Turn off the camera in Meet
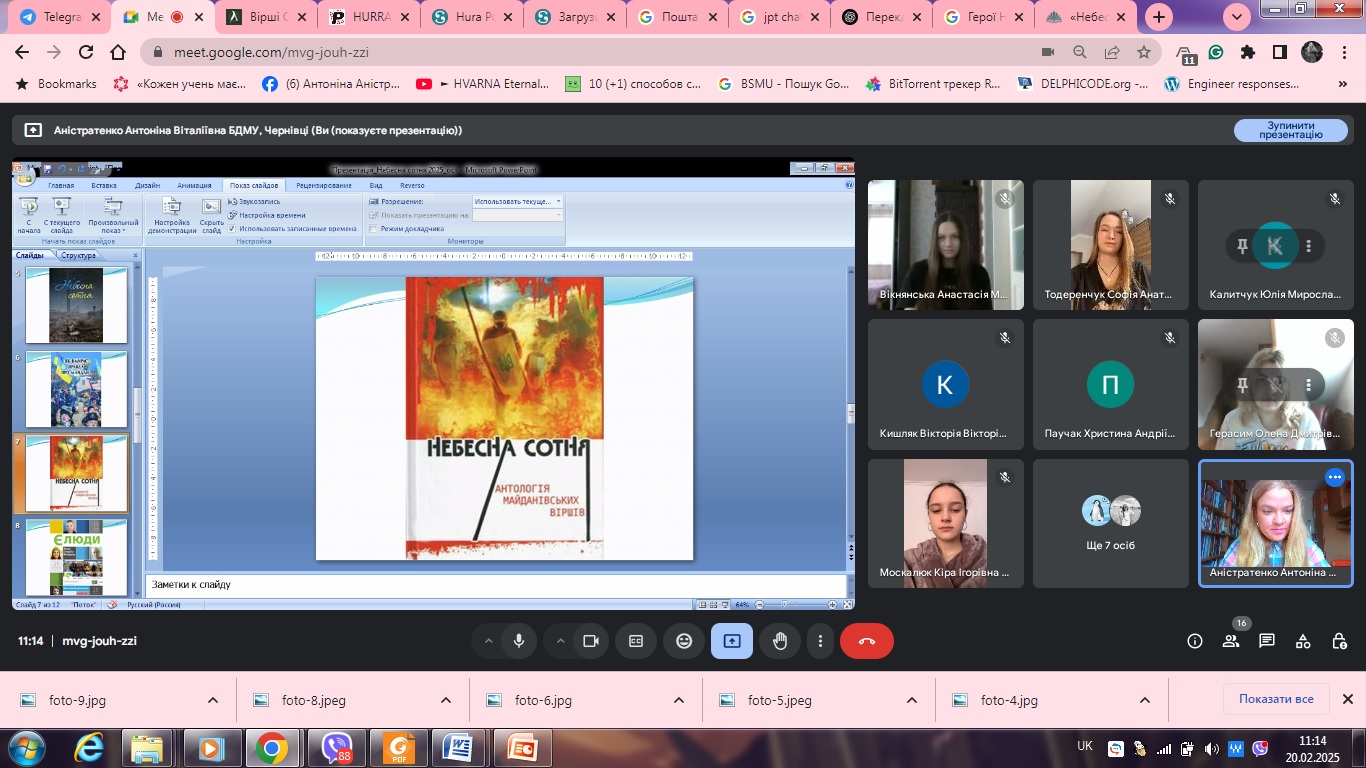The width and height of the screenshot is (1366, 768). (591, 641)
